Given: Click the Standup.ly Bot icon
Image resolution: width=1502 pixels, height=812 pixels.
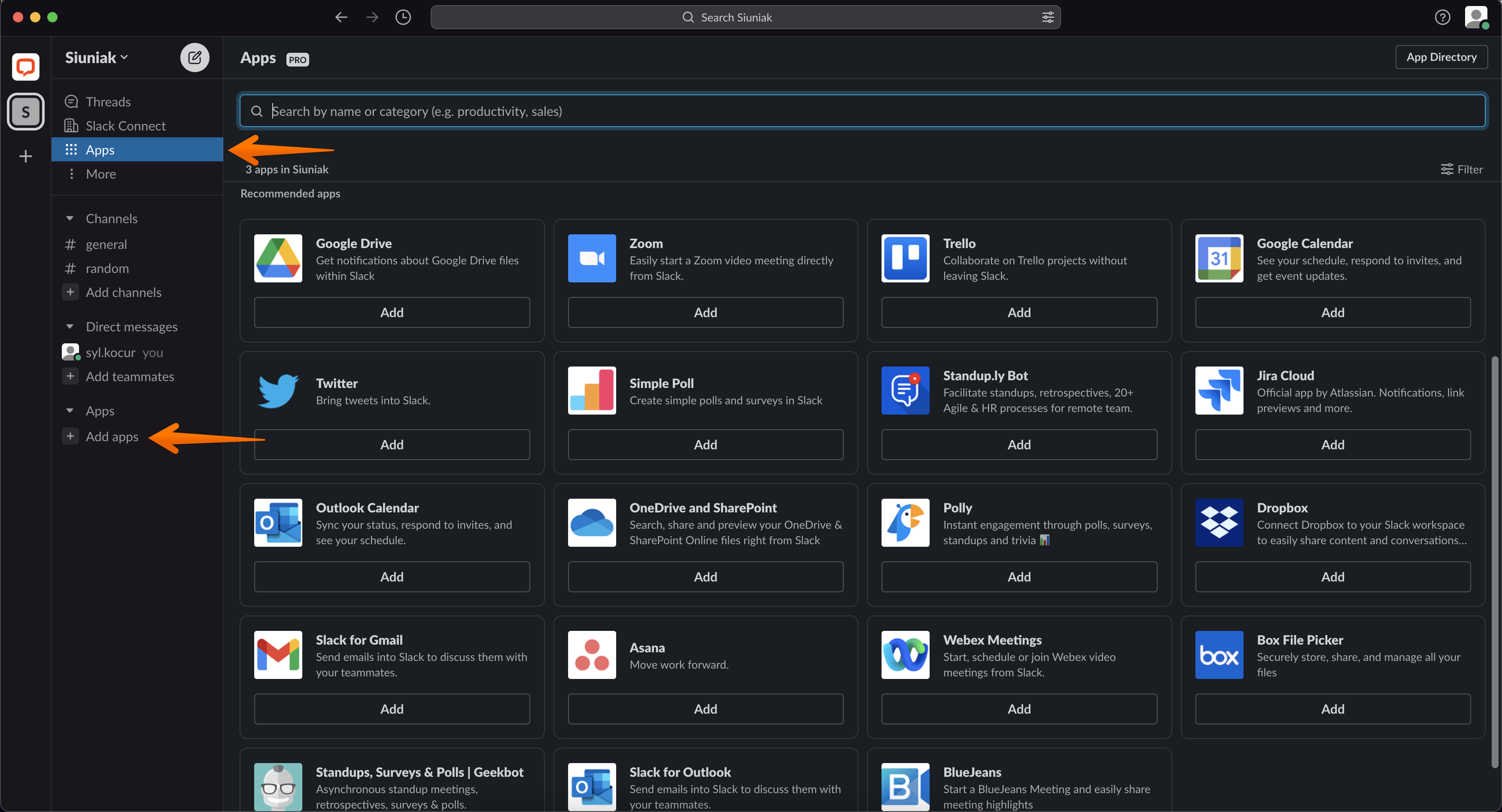Looking at the screenshot, I should click(906, 391).
